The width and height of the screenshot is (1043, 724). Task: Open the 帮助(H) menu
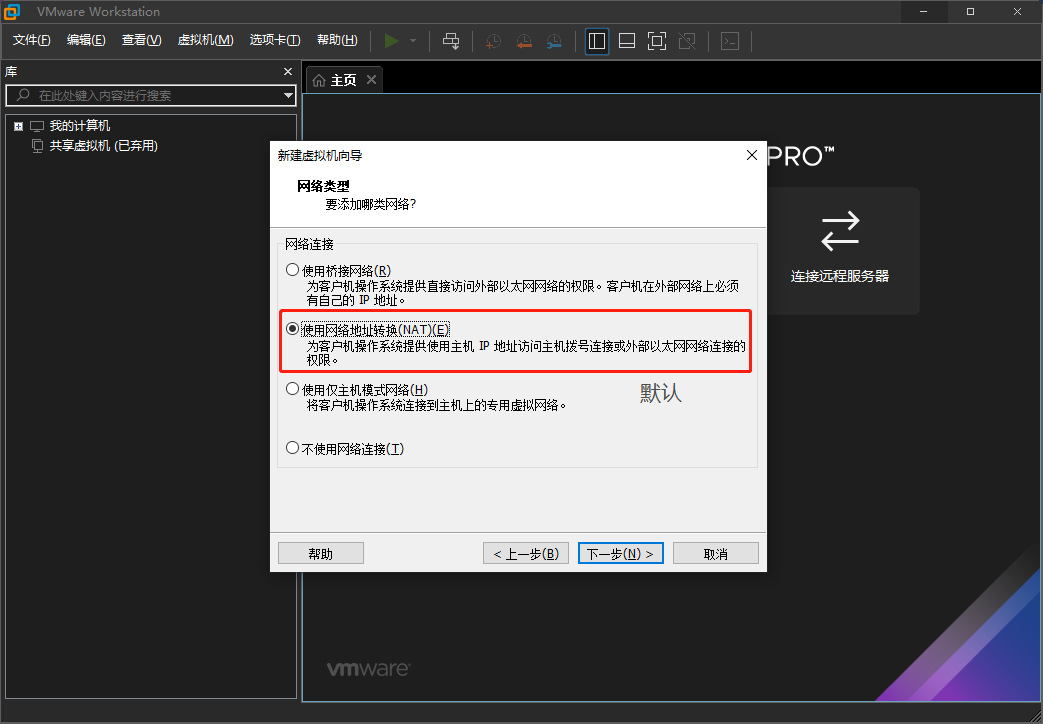tap(337, 41)
